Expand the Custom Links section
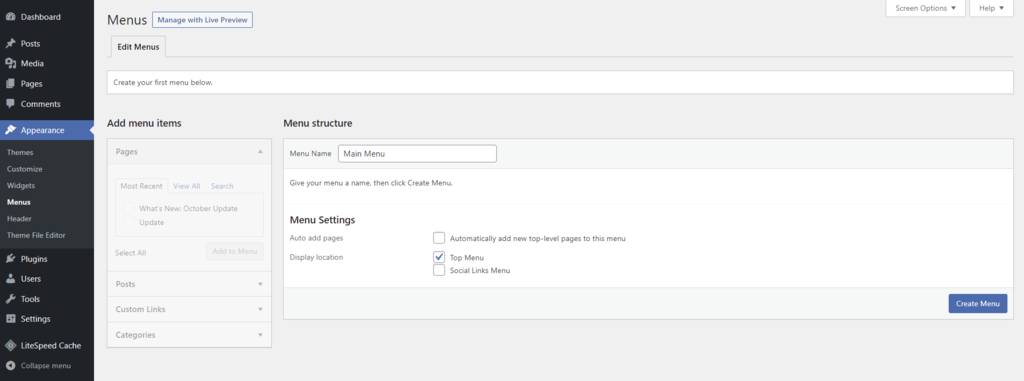 (189, 309)
